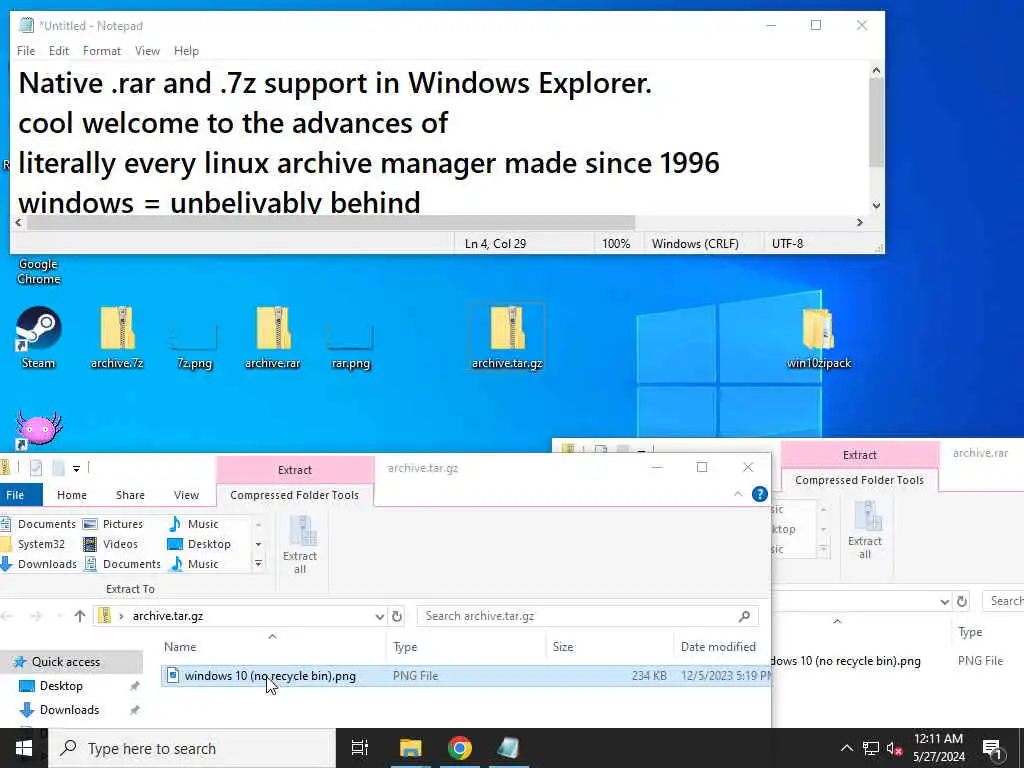Open the Notepad Edit menu
Viewport: 1024px width, 768px height.
pos(59,51)
